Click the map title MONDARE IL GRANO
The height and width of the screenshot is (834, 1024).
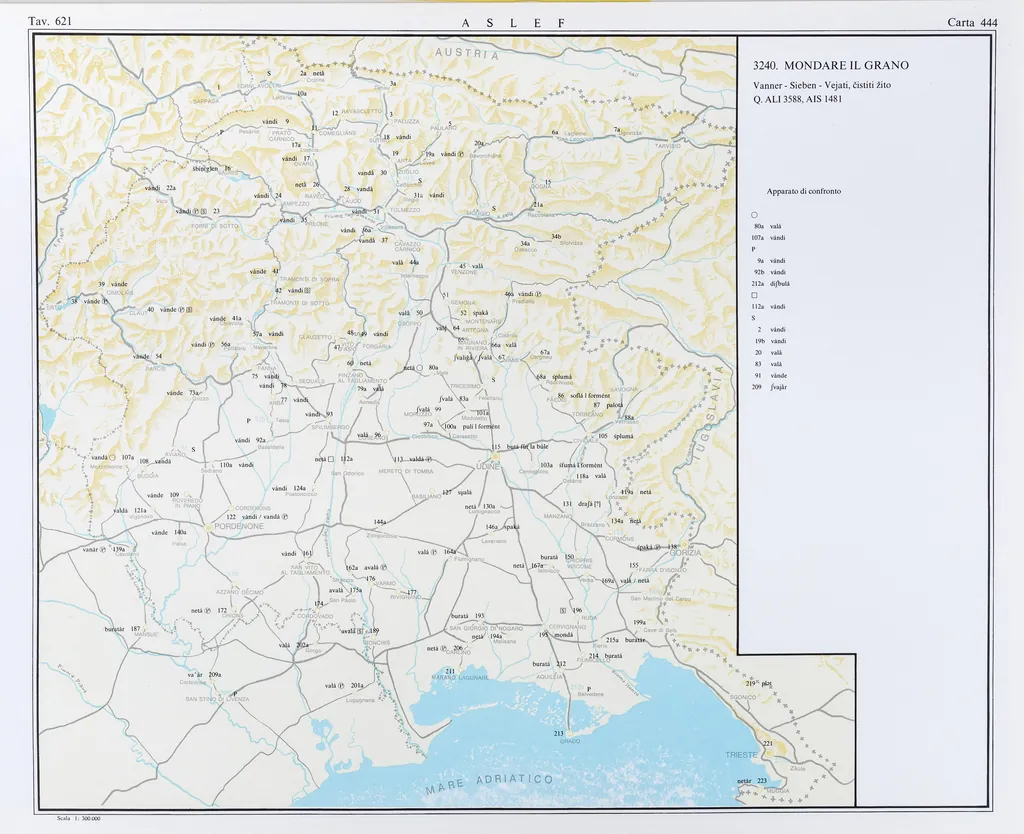pyautogui.click(x=831, y=65)
